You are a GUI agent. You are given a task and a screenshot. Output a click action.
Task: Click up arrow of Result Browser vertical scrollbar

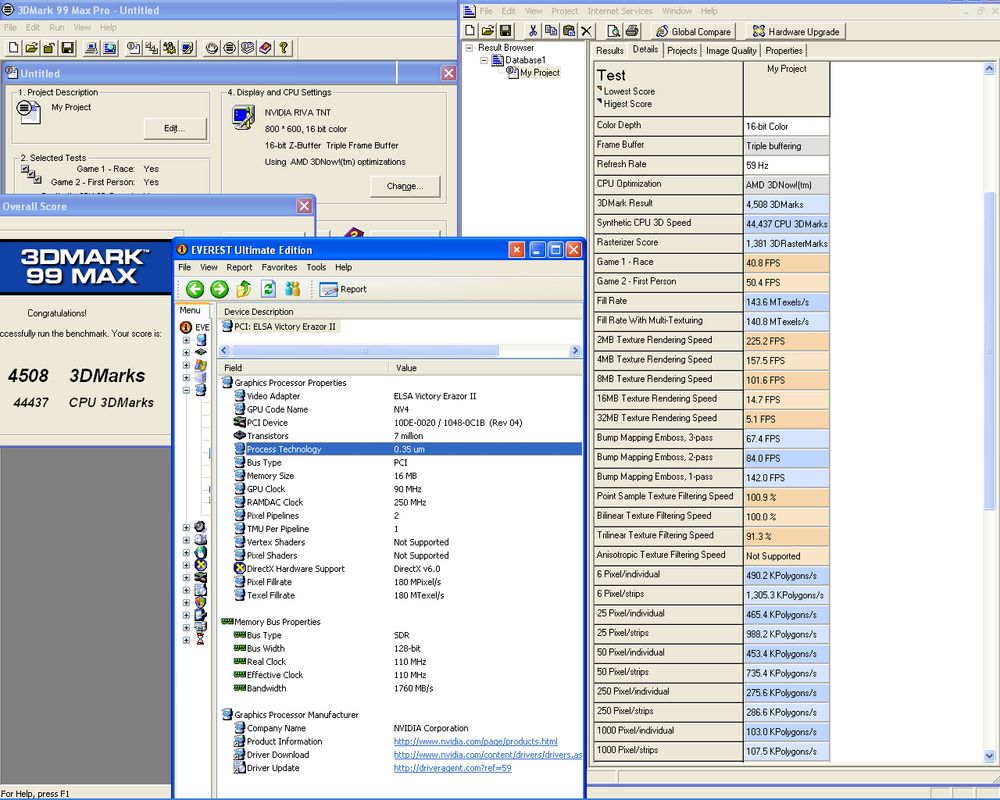(x=990, y=68)
